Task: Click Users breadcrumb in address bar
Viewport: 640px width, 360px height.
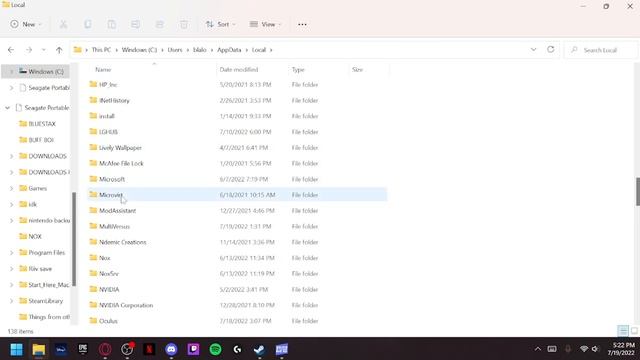Action: [x=175, y=50]
